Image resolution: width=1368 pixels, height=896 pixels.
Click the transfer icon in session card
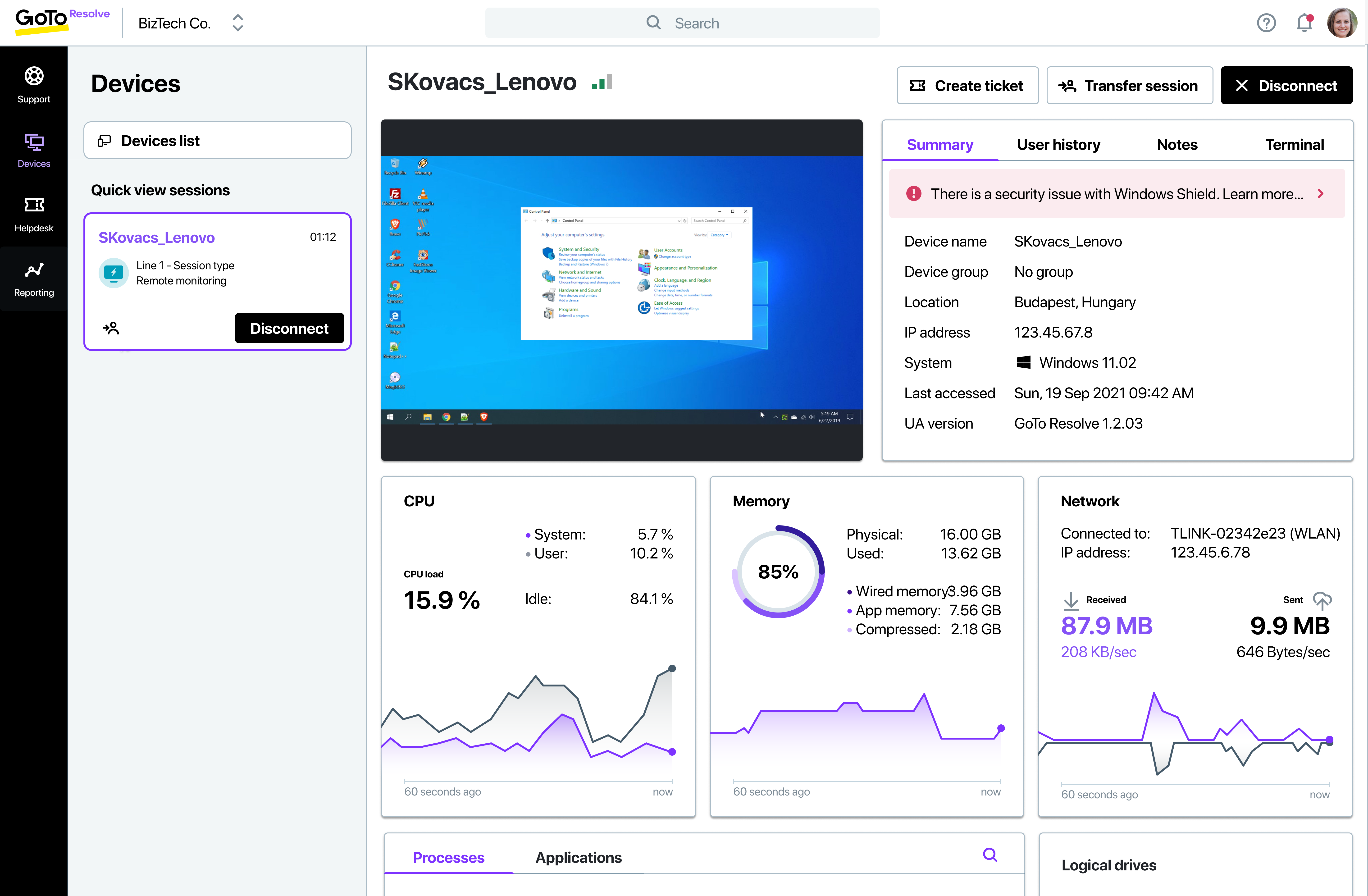point(111,328)
